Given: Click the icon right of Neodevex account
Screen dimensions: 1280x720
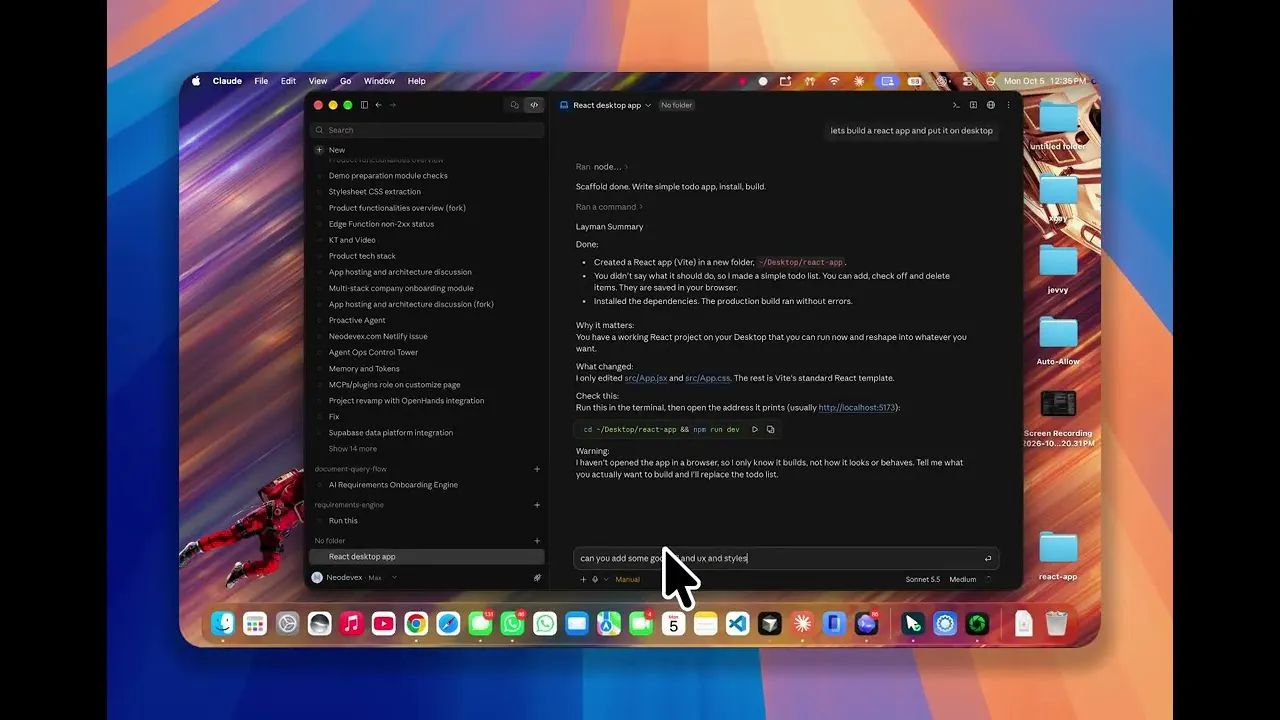Looking at the screenshot, I should pos(537,577).
